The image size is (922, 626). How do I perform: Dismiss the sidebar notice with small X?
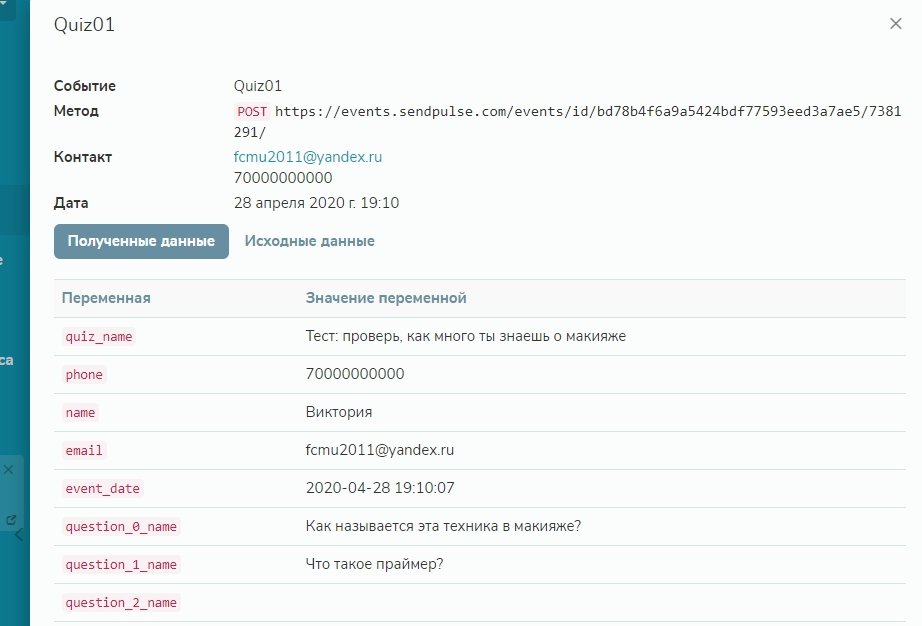point(8,469)
